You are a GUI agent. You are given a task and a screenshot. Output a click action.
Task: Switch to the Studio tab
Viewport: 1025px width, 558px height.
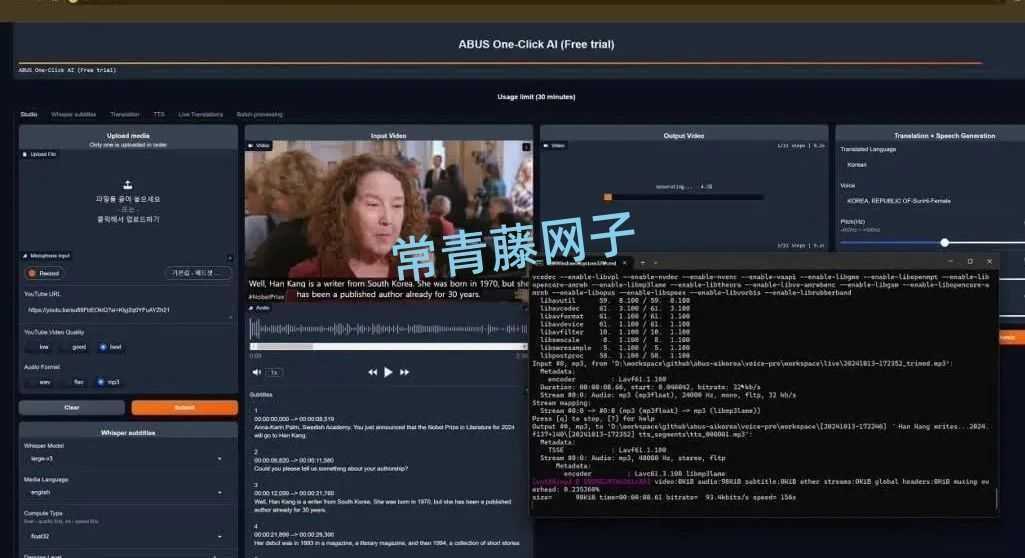[29, 114]
